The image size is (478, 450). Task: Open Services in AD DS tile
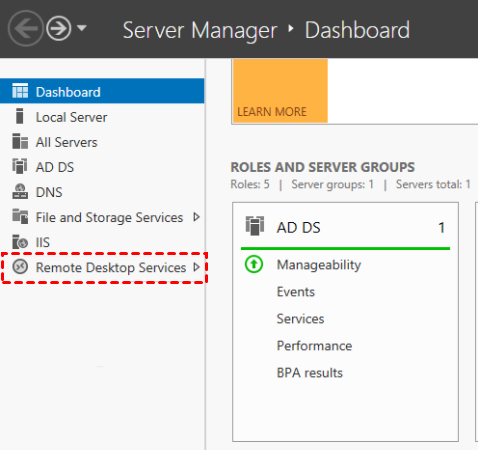point(300,319)
